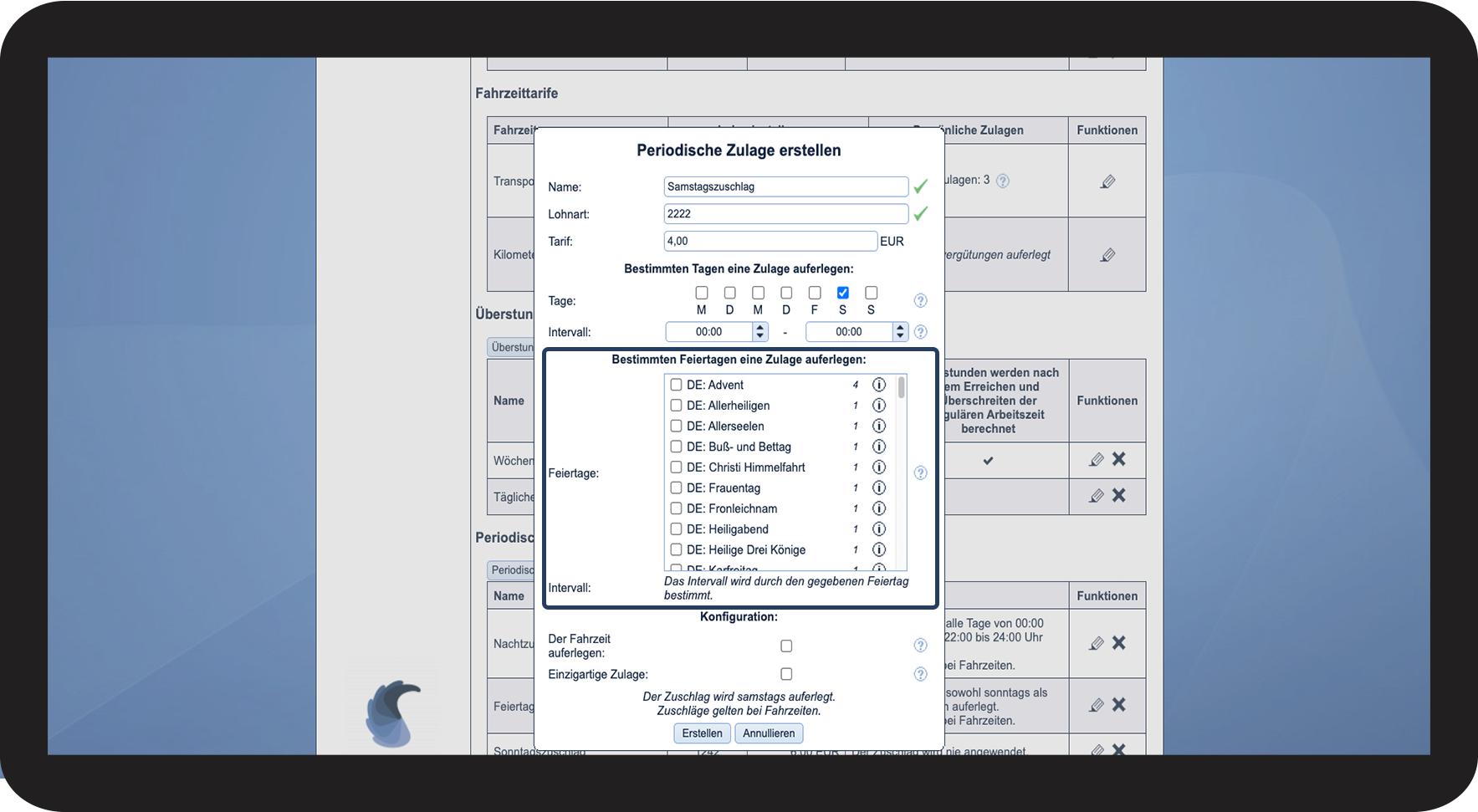This screenshot has height=812, width=1478.
Task: Delete the Nachtzuschlag allowance row
Action: pyautogui.click(x=1119, y=642)
